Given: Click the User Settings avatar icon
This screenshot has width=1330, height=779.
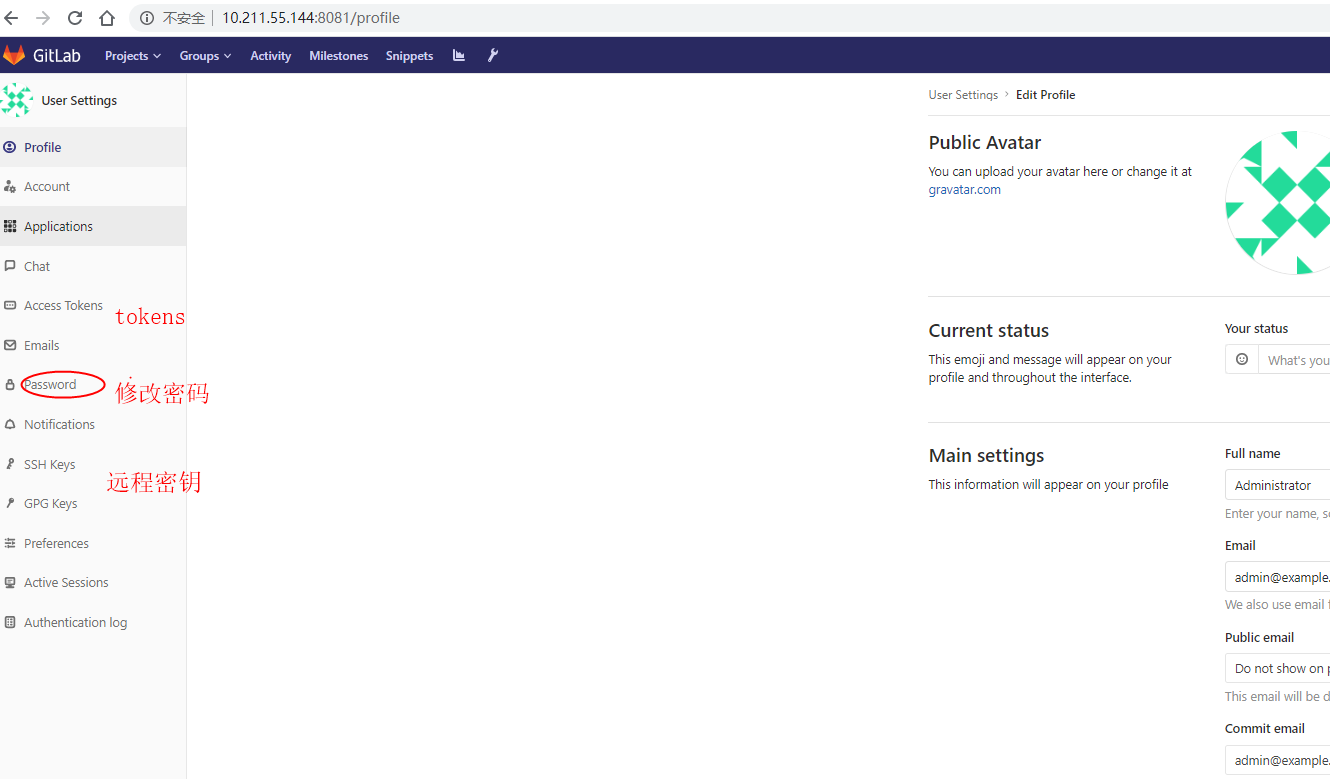Looking at the screenshot, I should point(17,100).
